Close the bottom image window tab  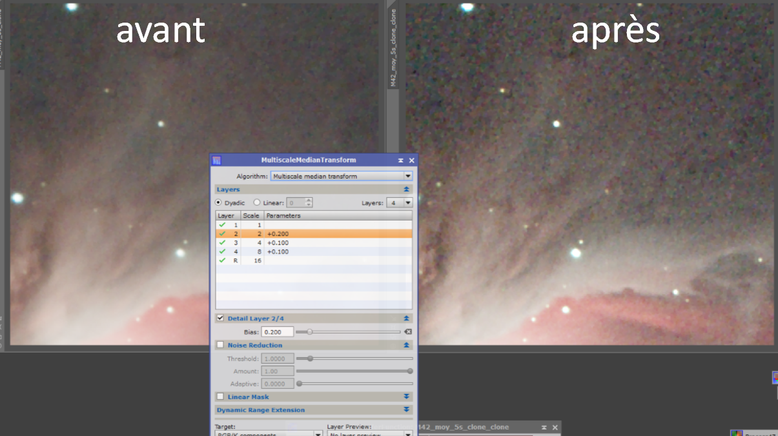tap(555, 427)
